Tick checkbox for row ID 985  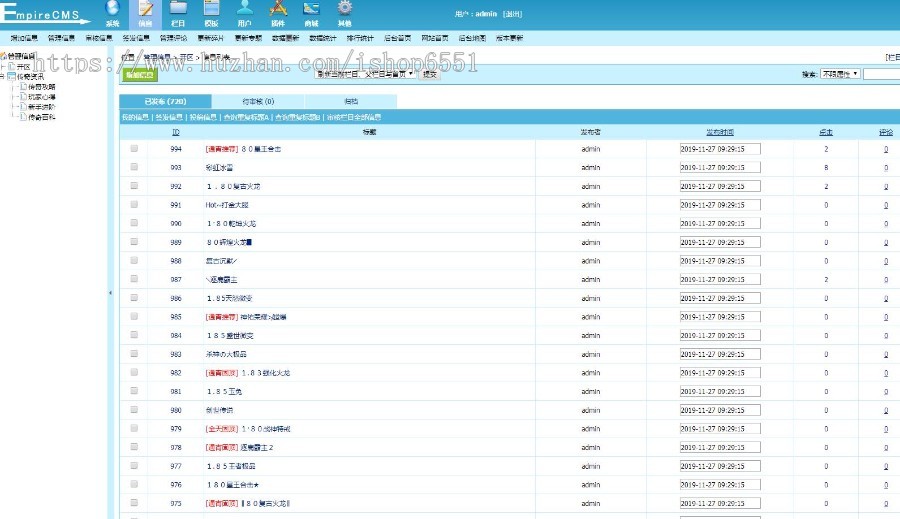point(134,316)
